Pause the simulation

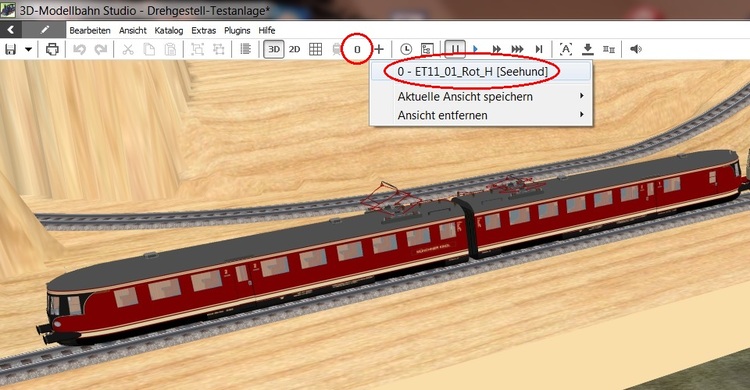pyautogui.click(x=455, y=49)
